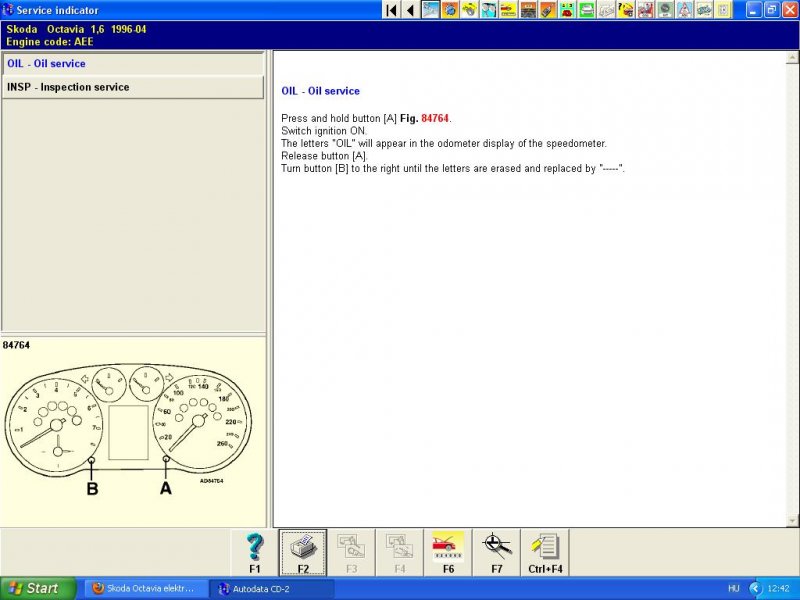Click the Service indicator window title icon
Image resolution: width=800 pixels, height=600 pixels.
pos(8,10)
